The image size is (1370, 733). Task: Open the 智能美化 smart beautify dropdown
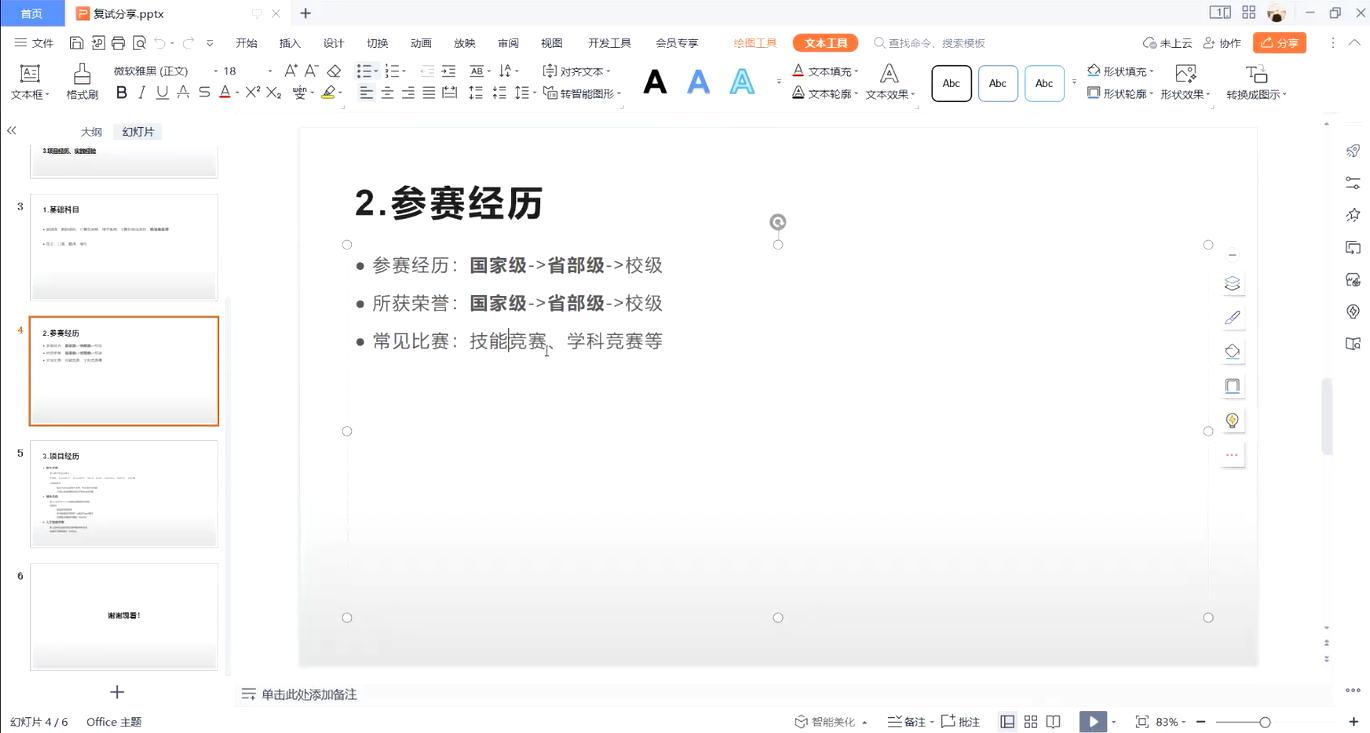830,721
